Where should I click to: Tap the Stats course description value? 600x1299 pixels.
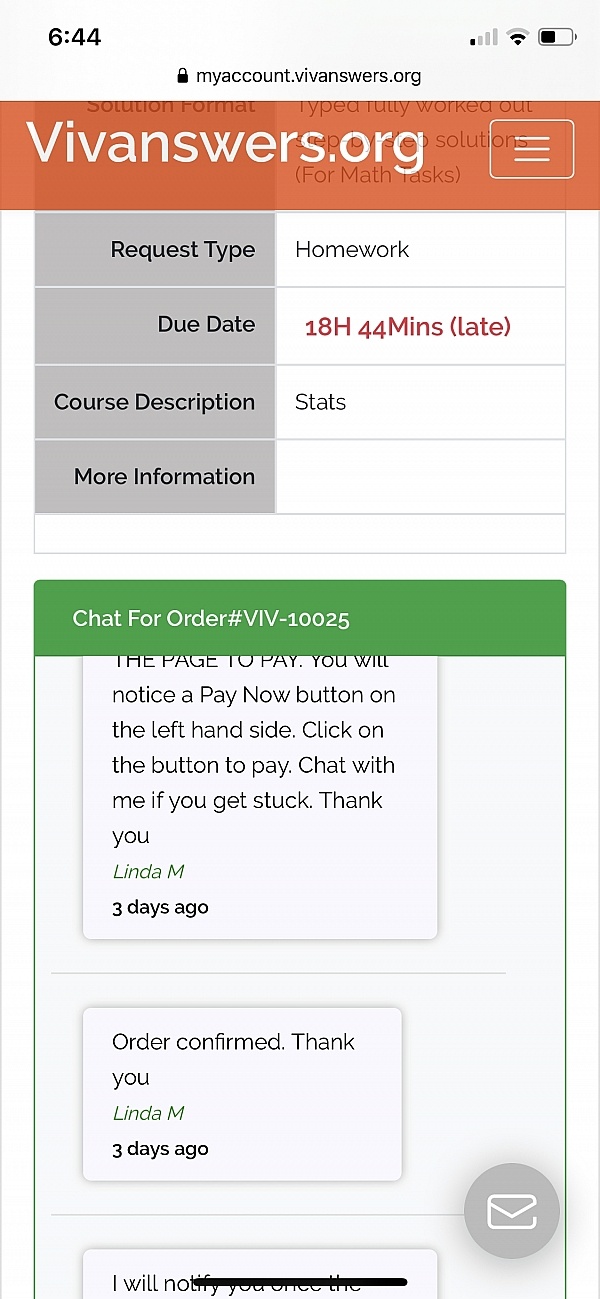(321, 402)
